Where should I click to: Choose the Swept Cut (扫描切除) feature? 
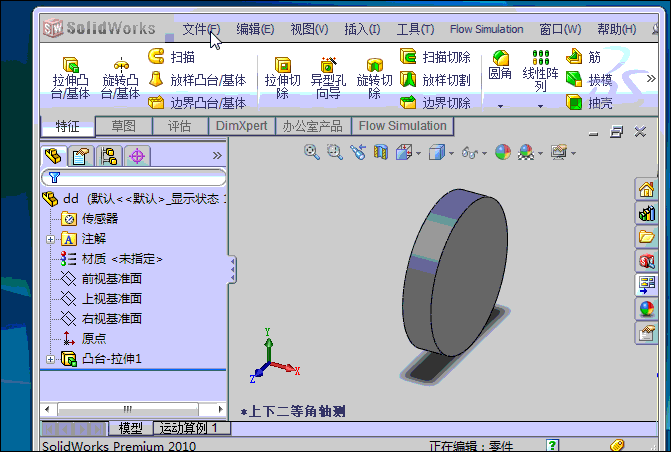click(x=435, y=56)
